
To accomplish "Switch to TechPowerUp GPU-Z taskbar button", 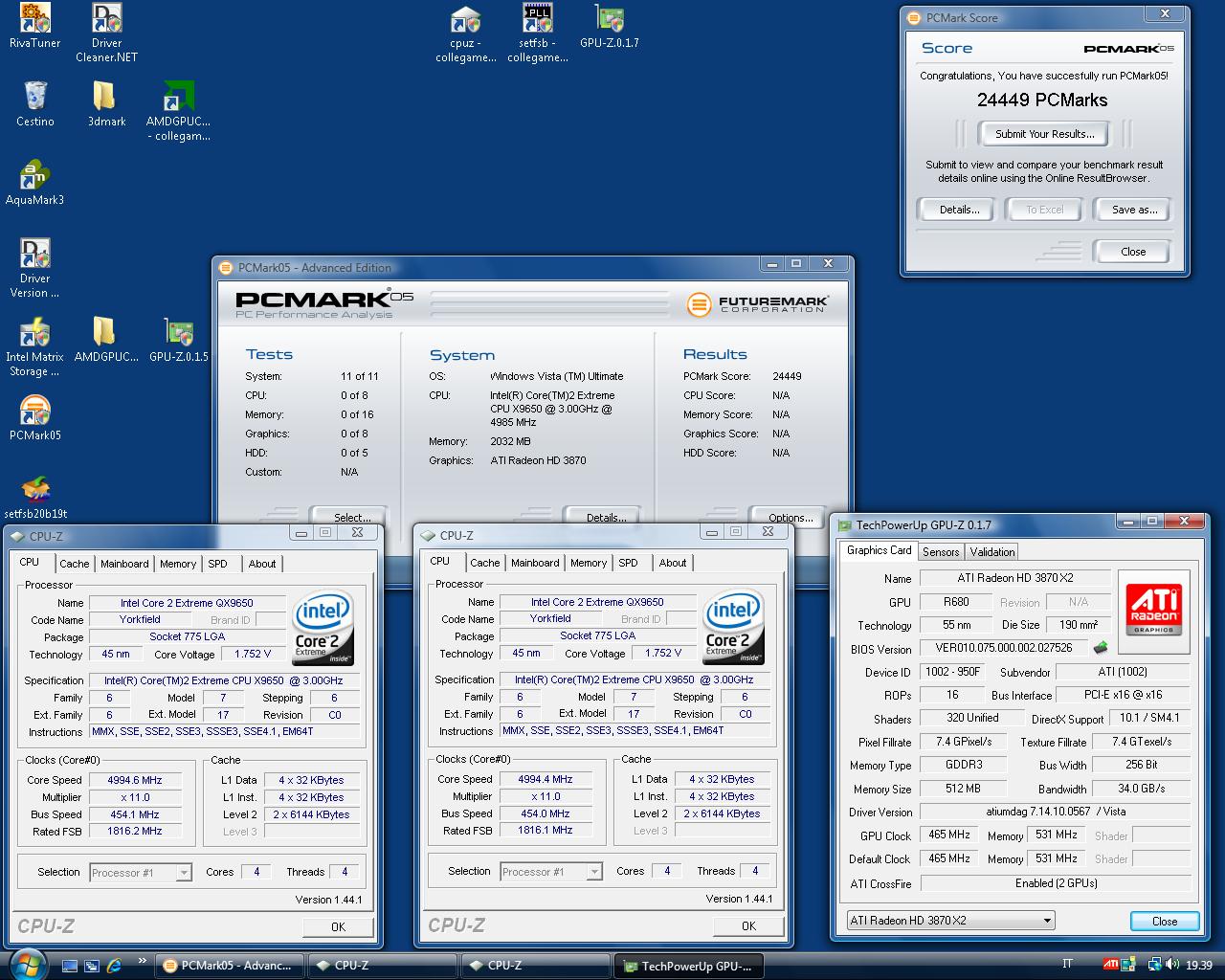I will 689,966.
